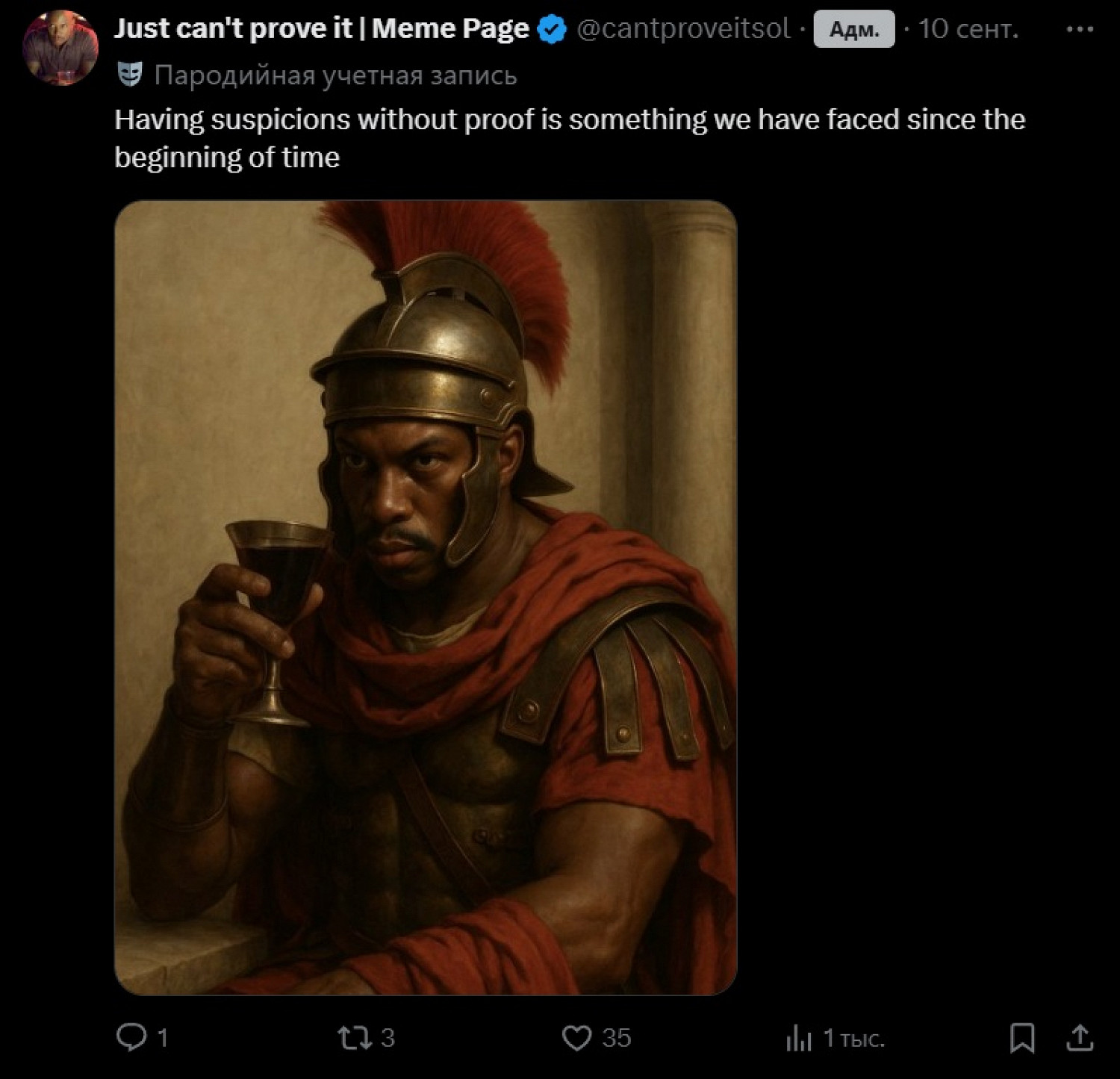Click the parody account mask icon
Viewport: 1120px width, 1079px height.
(130, 75)
